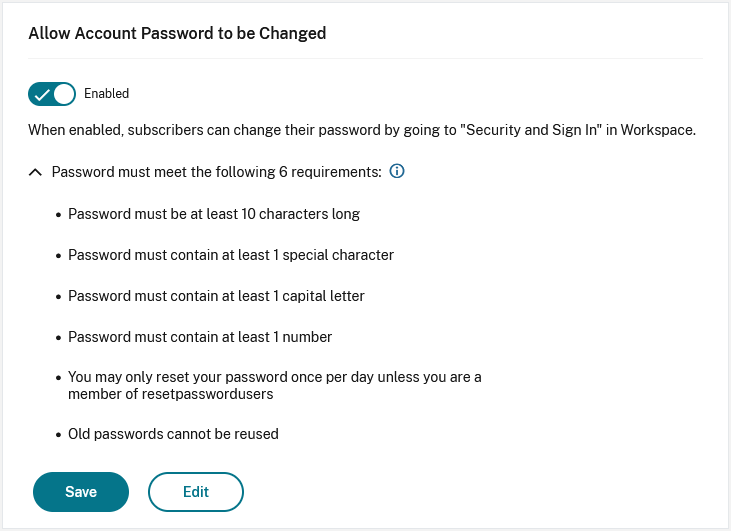Select the "Old passwords cannot be reused" requirement
Viewport: 731px width, 531px height.
tap(173, 434)
